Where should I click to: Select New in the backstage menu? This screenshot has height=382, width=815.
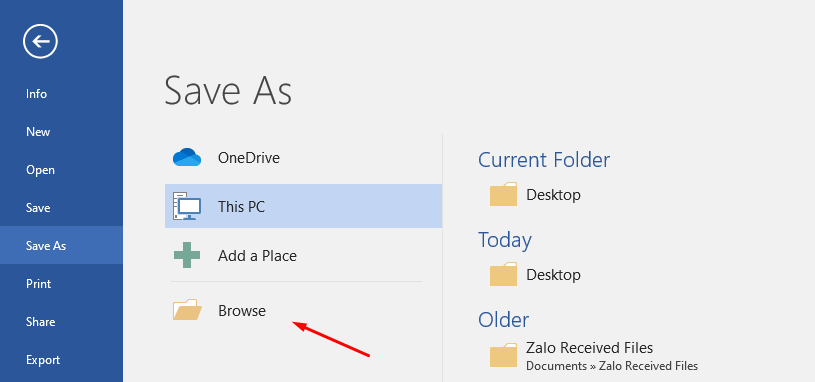click(x=38, y=132)
